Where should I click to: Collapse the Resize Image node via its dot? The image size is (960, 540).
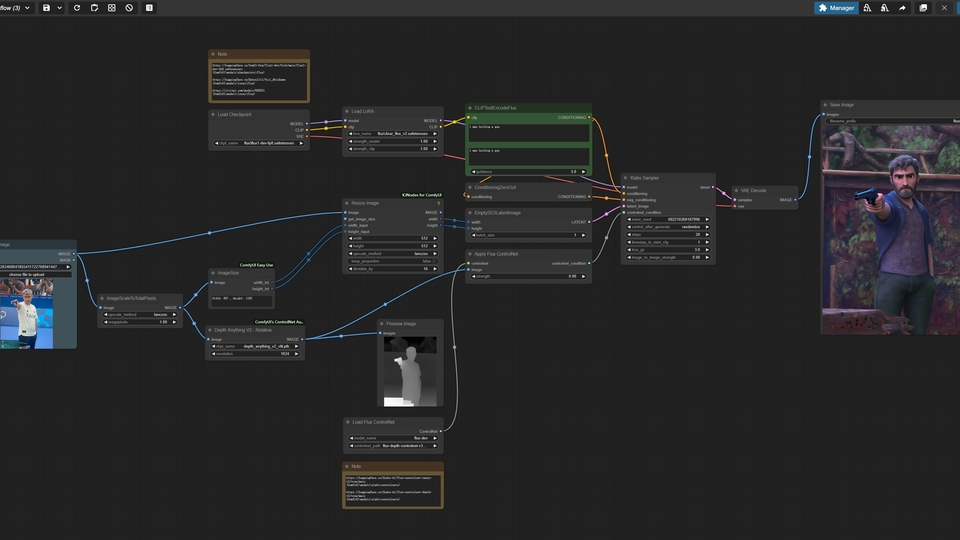pyautogui.click(x=347, y=203)
